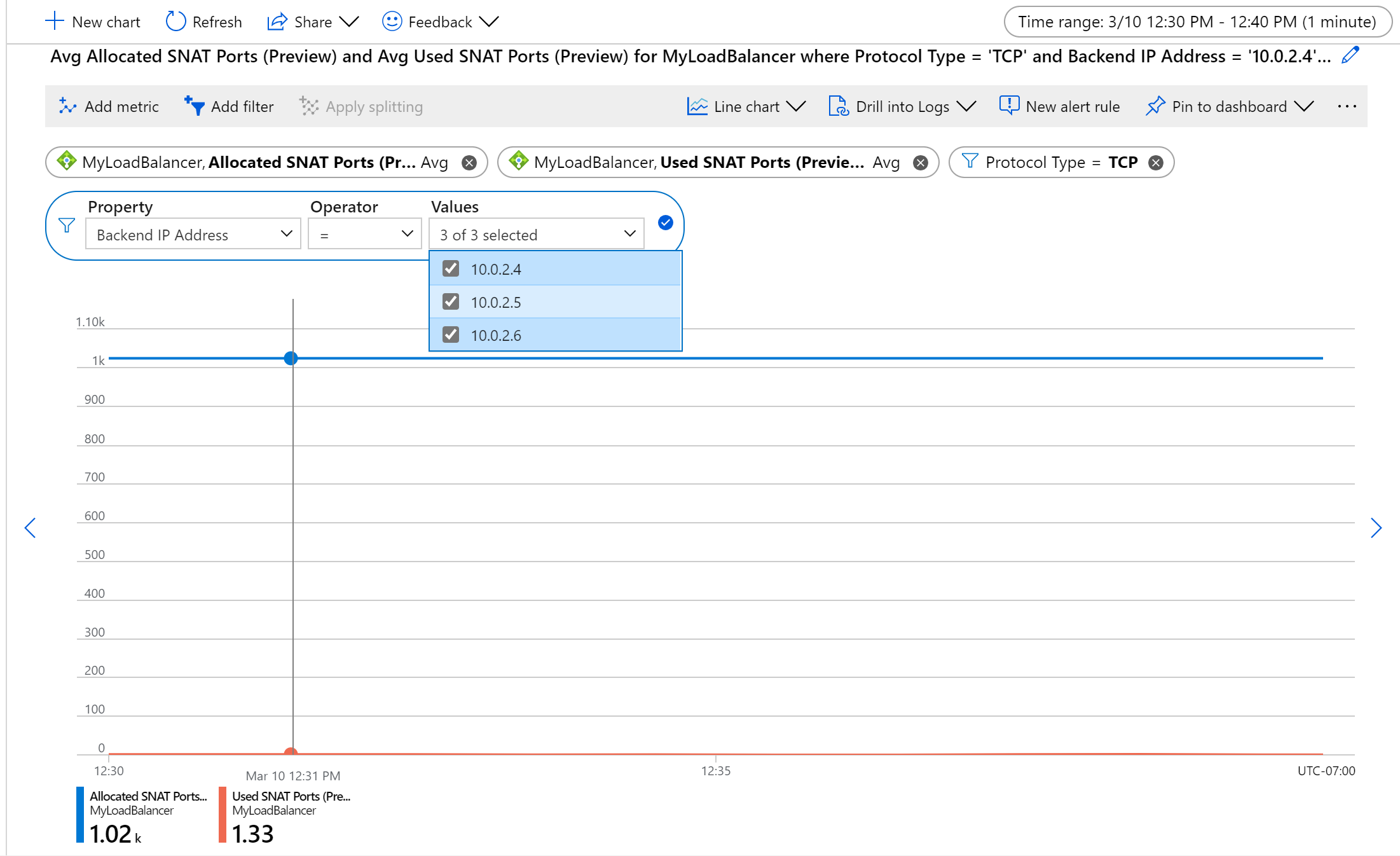
Task: Click the Add filter icon
Action: point(193,107)
